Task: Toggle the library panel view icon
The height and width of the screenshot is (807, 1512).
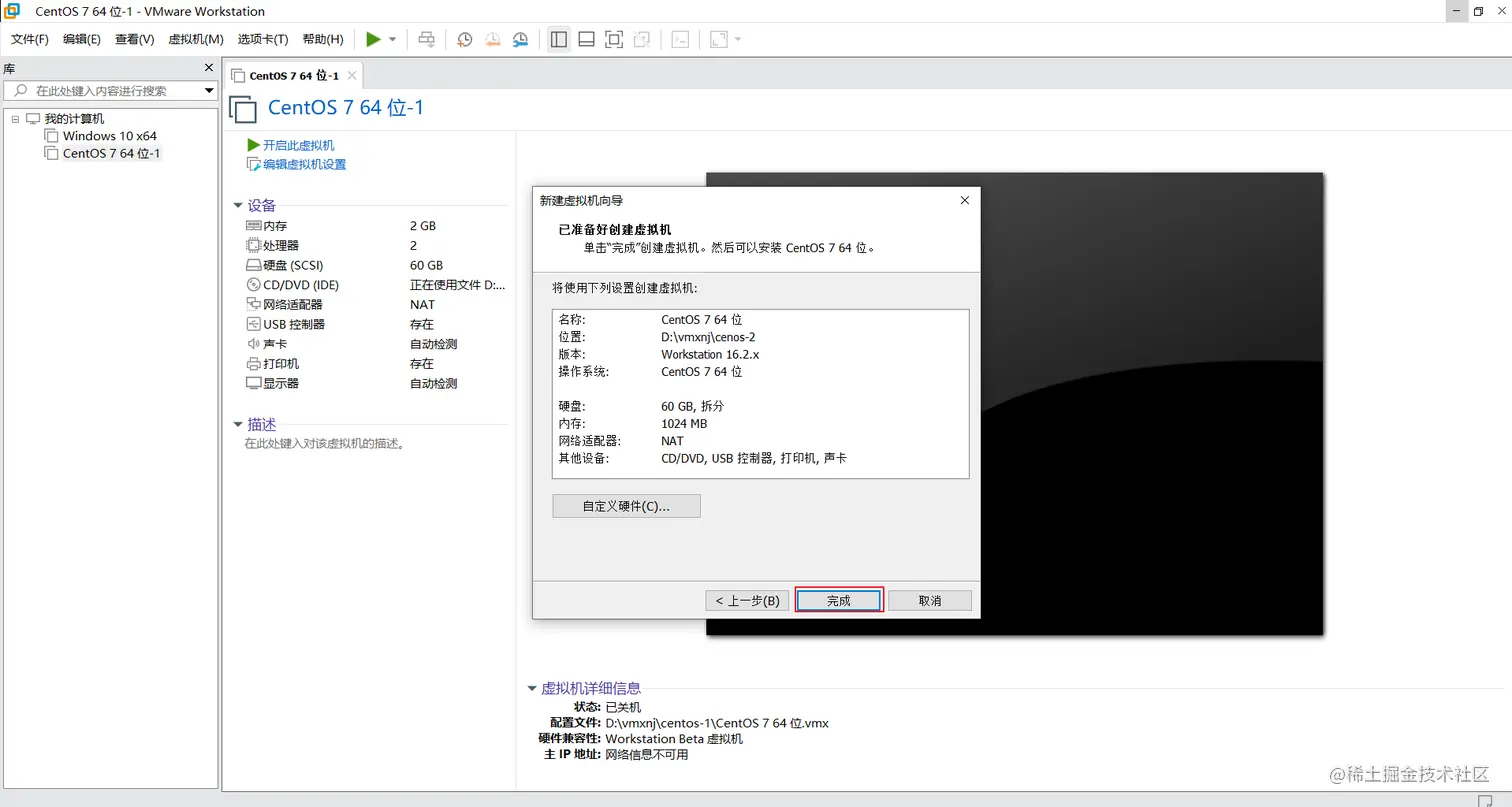Action: 558,39
